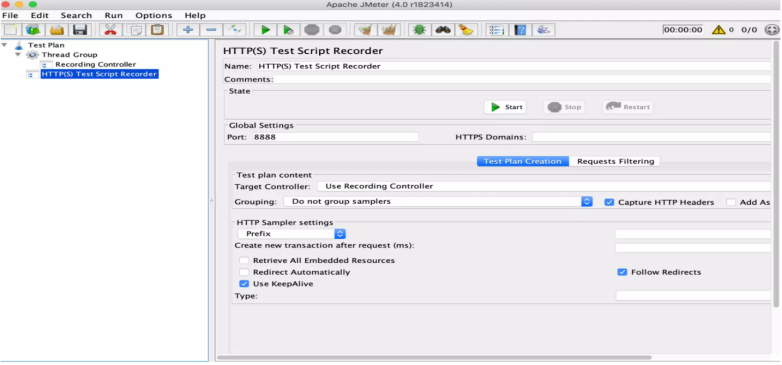782x365 pixels.
Task: Open function helper list icon
Action: pyautogui.click(x=497, y=30)
